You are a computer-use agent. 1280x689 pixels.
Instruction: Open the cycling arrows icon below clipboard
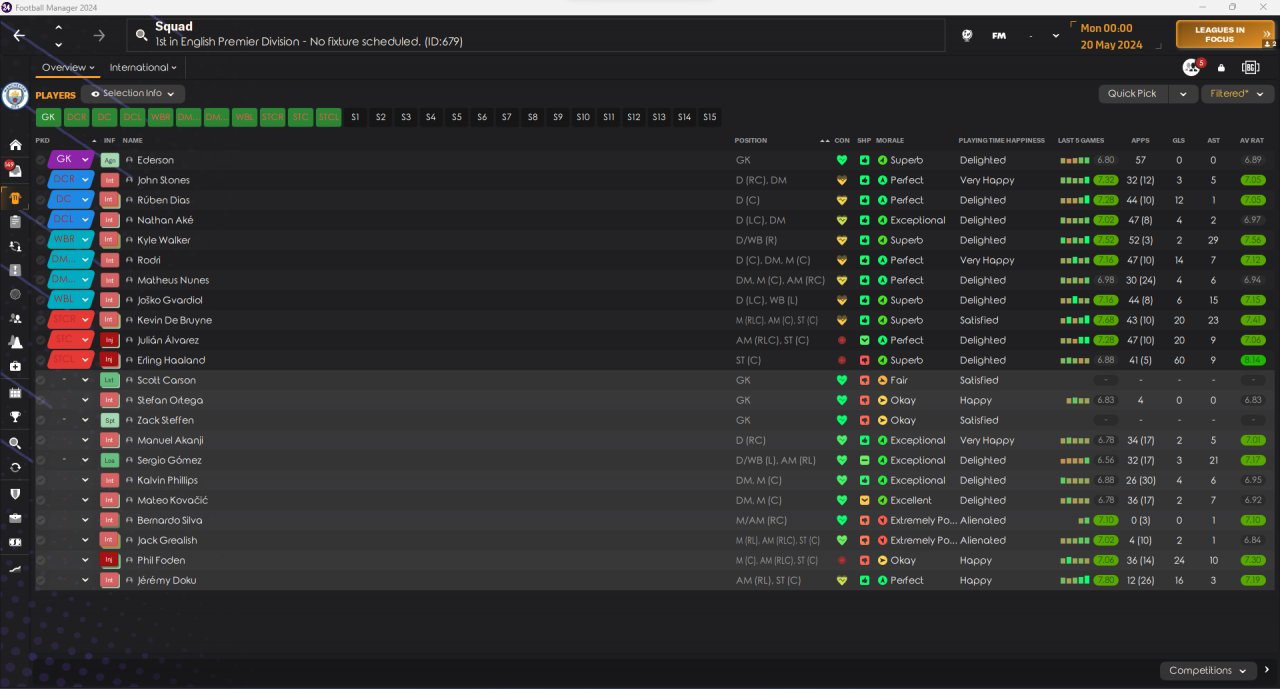point(15,246)
